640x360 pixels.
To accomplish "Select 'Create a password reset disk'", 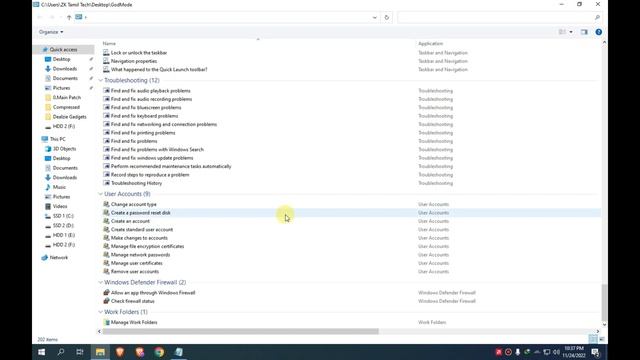I will (140, 213).
